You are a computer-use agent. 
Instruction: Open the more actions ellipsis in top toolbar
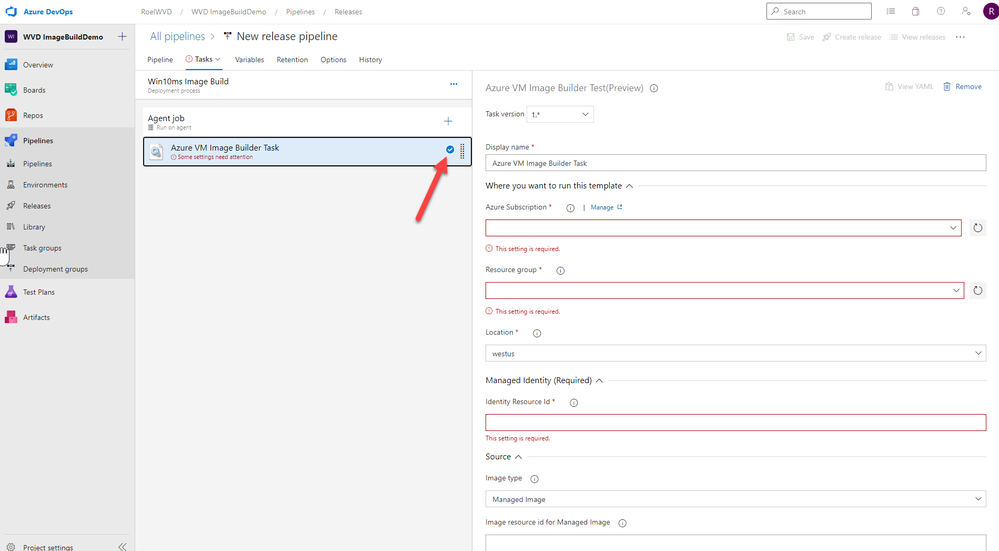[x=960, y=37]
